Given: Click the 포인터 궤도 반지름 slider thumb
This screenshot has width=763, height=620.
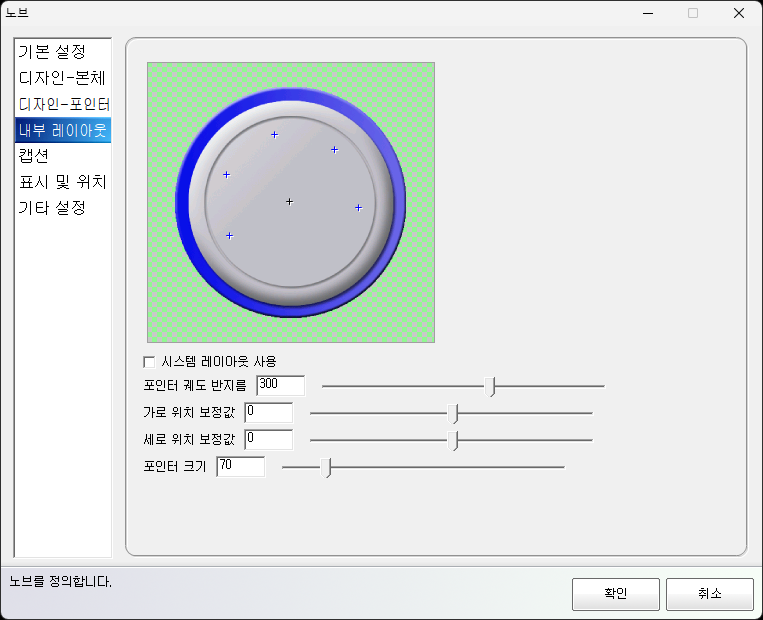Looking at the screenshot, I should [x=490, y=386].
